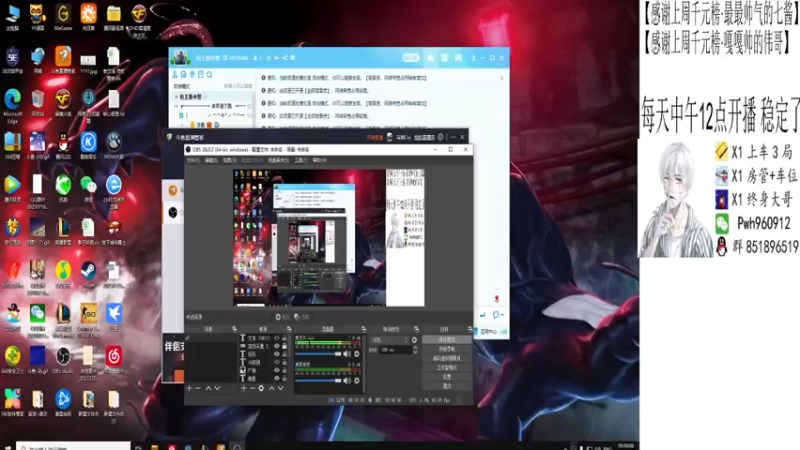The width and height of the screenshot is (800, 450).
Task: Open the Tools menu in OBS
Action: (301, 160)
